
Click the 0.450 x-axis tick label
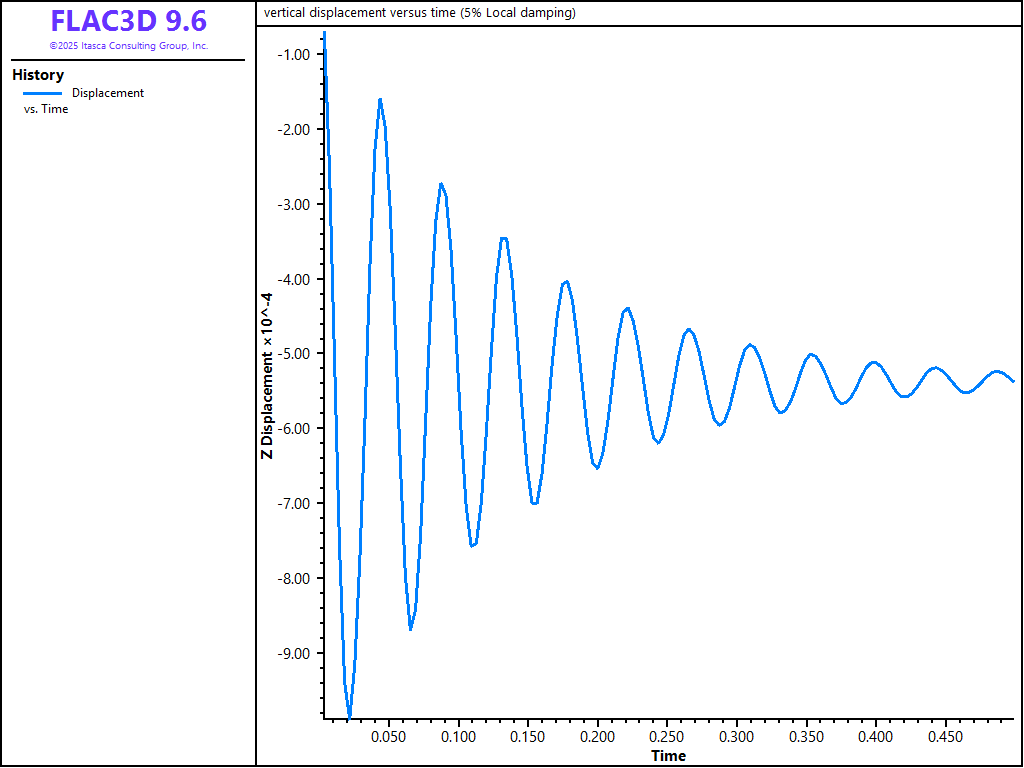(945, 737)
